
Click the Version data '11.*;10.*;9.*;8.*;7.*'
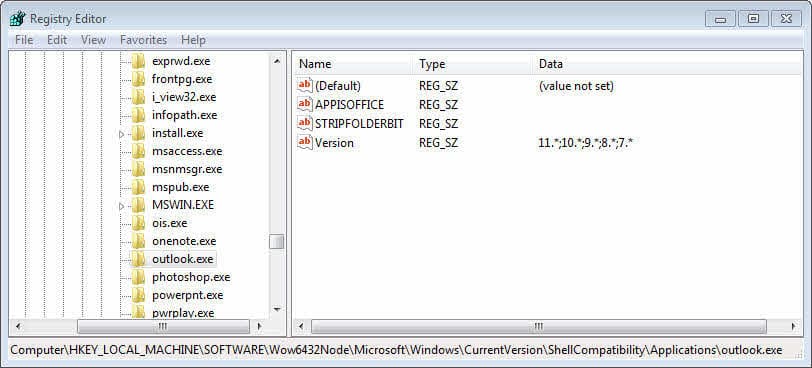click(x=586, y=143)
